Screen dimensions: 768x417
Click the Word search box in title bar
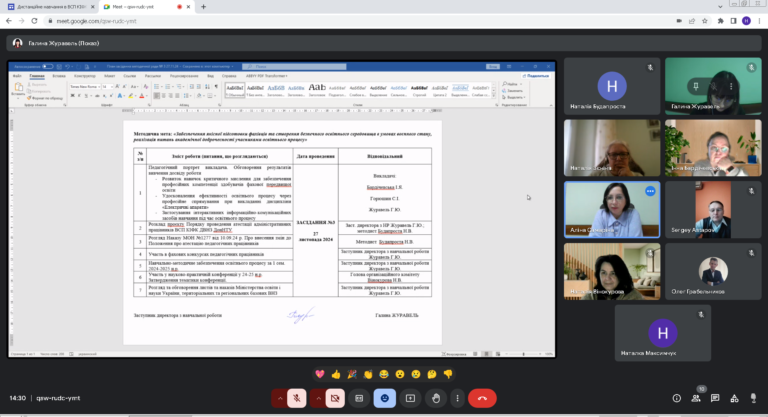(x=294, y=66)
